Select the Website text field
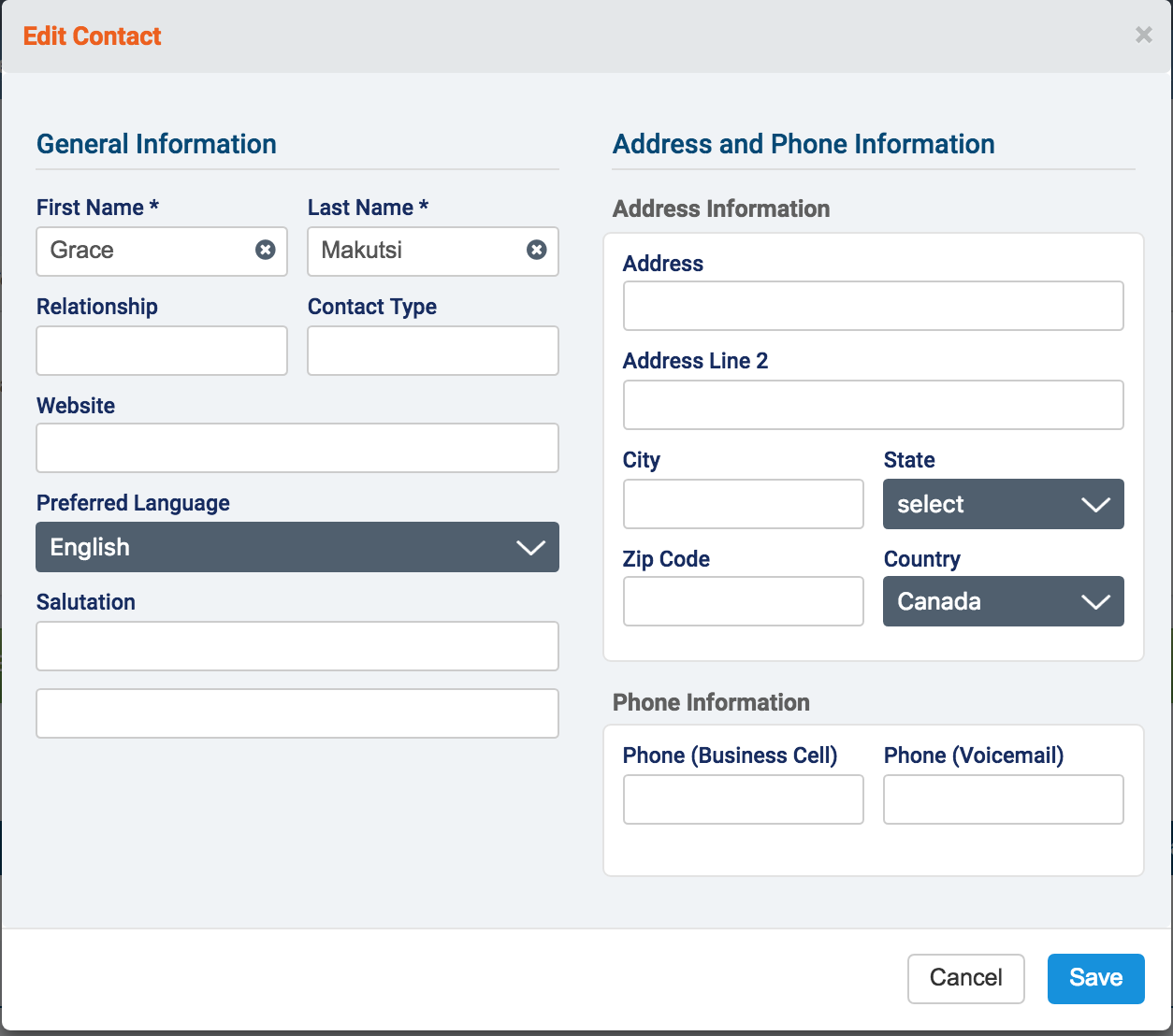Viewport: 1173px width, 1036px height. [x=297, y=448]
